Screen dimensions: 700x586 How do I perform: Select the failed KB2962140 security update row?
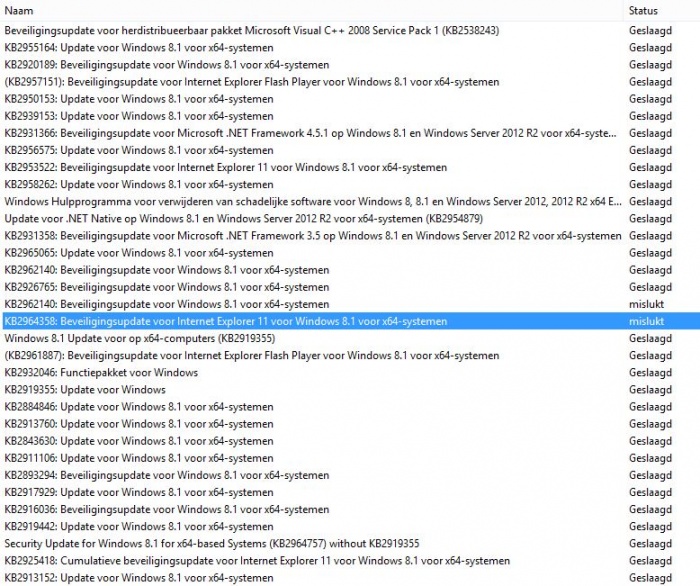click(350, 304)
